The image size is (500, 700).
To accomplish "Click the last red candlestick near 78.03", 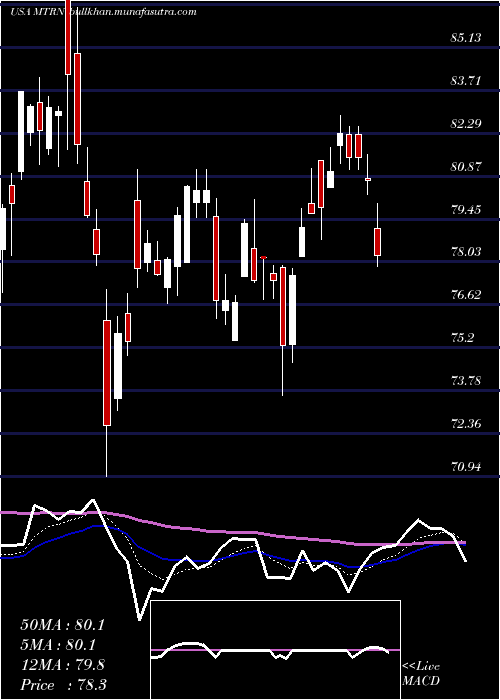I will [x=378, y=242].
